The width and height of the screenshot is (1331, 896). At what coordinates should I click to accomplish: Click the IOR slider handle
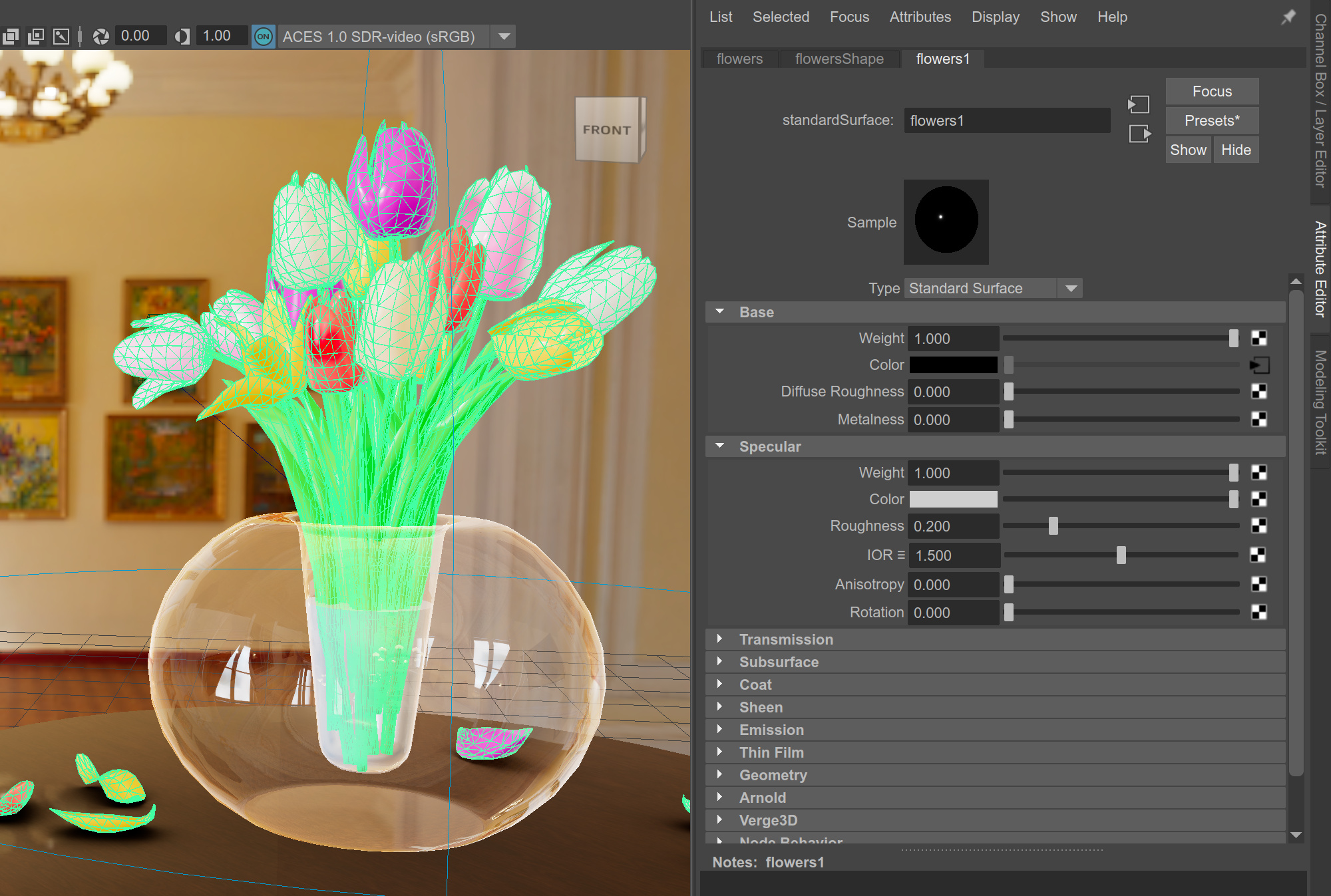[1121, 555]
